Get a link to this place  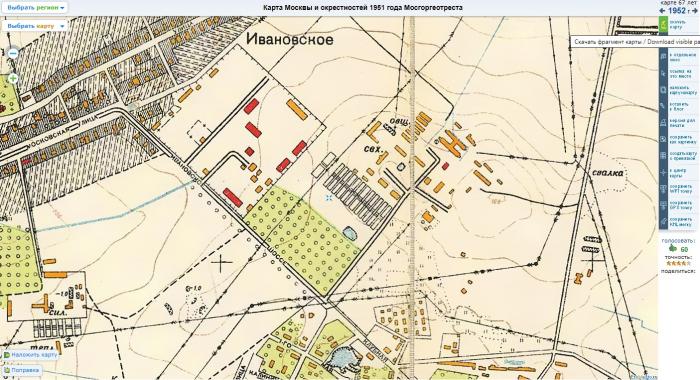(x=664, y=73)
